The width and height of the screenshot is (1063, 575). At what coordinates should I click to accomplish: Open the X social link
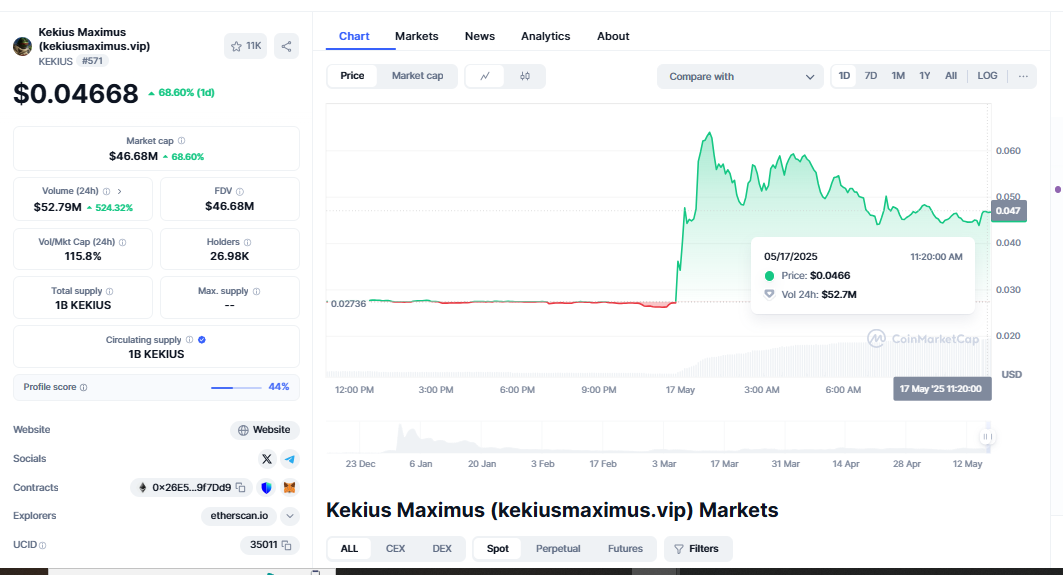[x=266, y=459]
